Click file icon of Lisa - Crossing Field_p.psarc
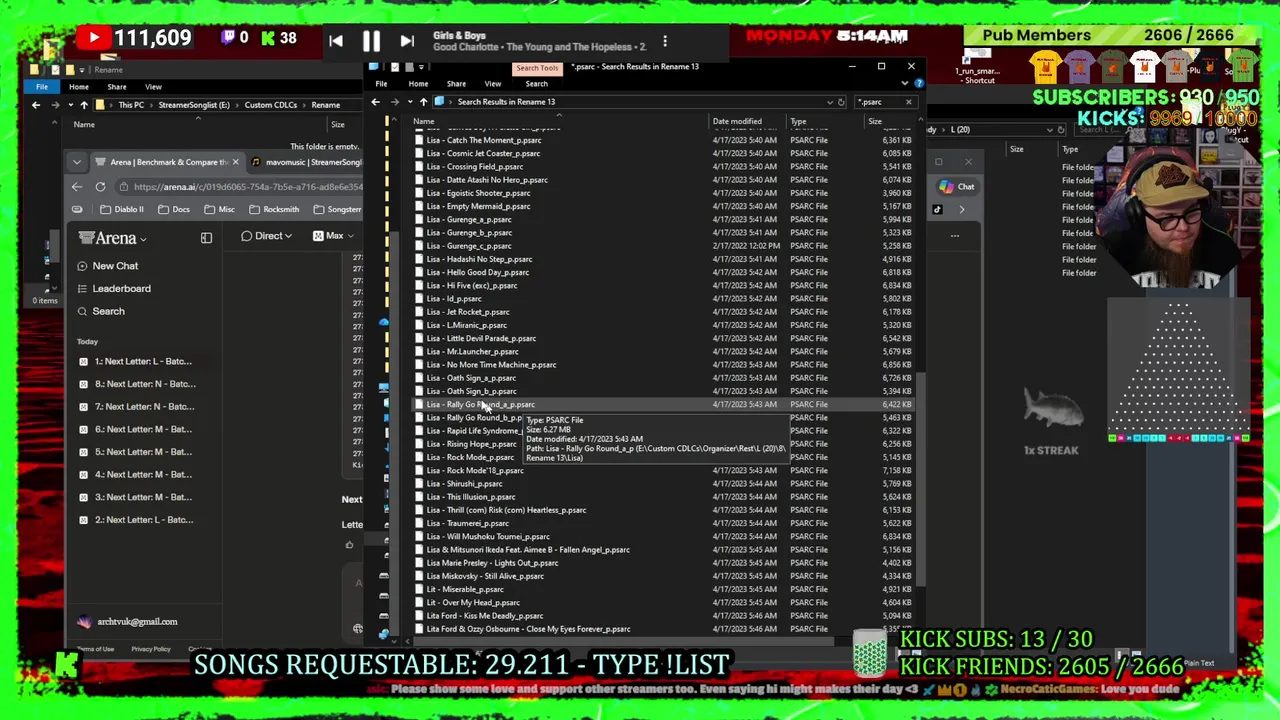 [x=419, y=166]
